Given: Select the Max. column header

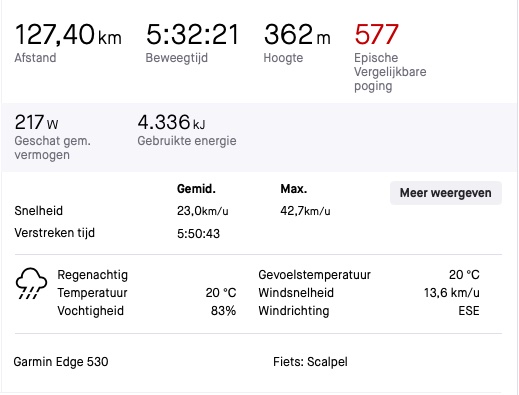Looking at the screenshot, I should point(294,189).
